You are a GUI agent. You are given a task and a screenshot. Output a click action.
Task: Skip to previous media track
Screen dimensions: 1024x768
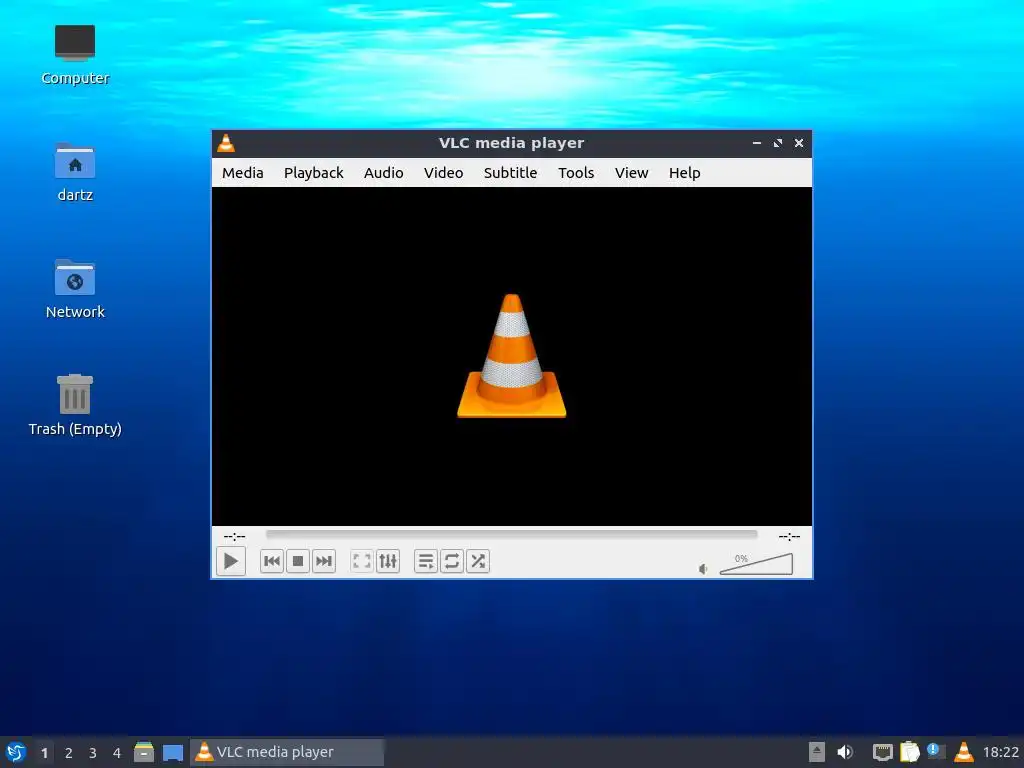click(x=272, y=561)
